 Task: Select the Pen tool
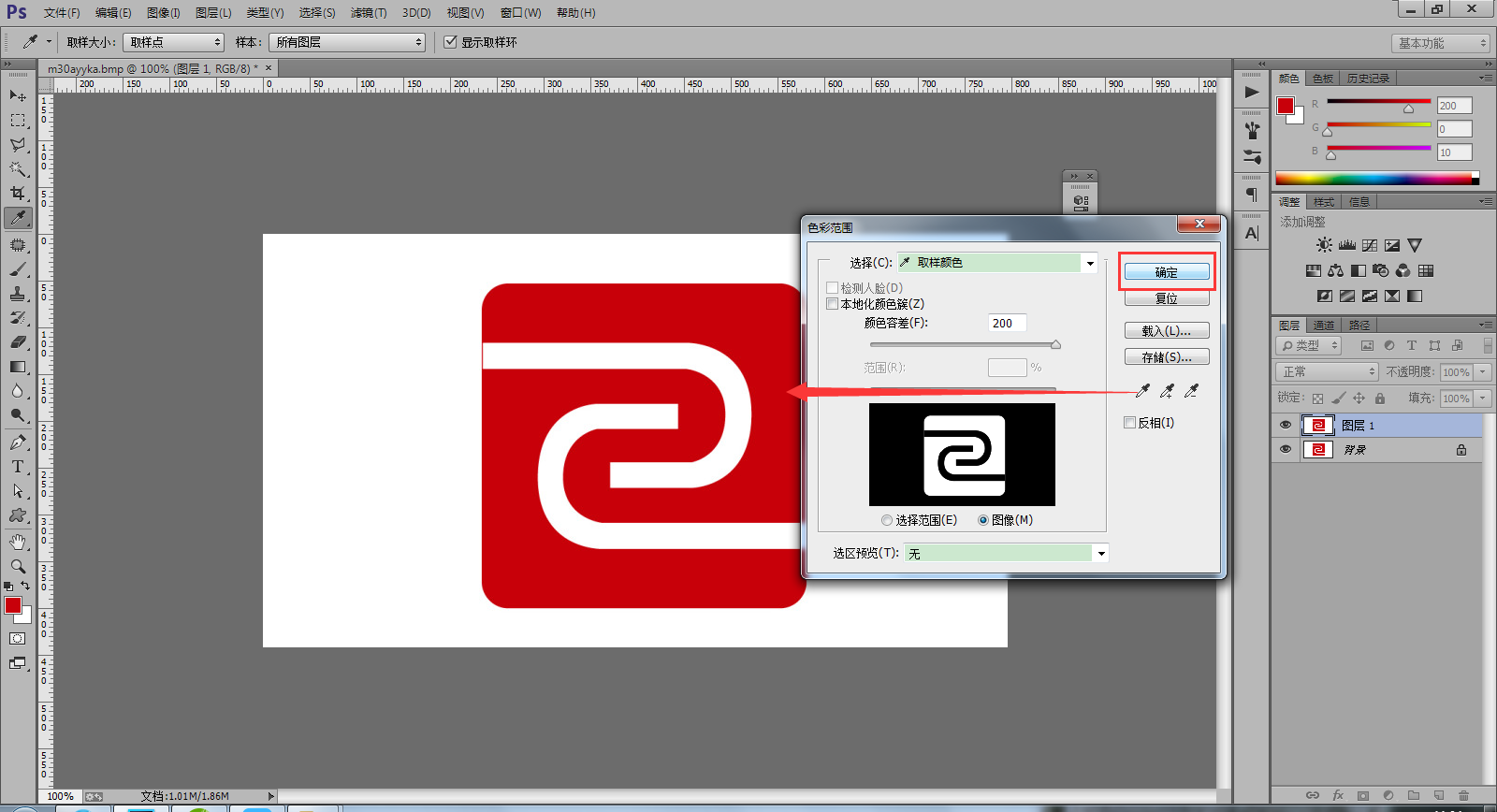(18, 442)
